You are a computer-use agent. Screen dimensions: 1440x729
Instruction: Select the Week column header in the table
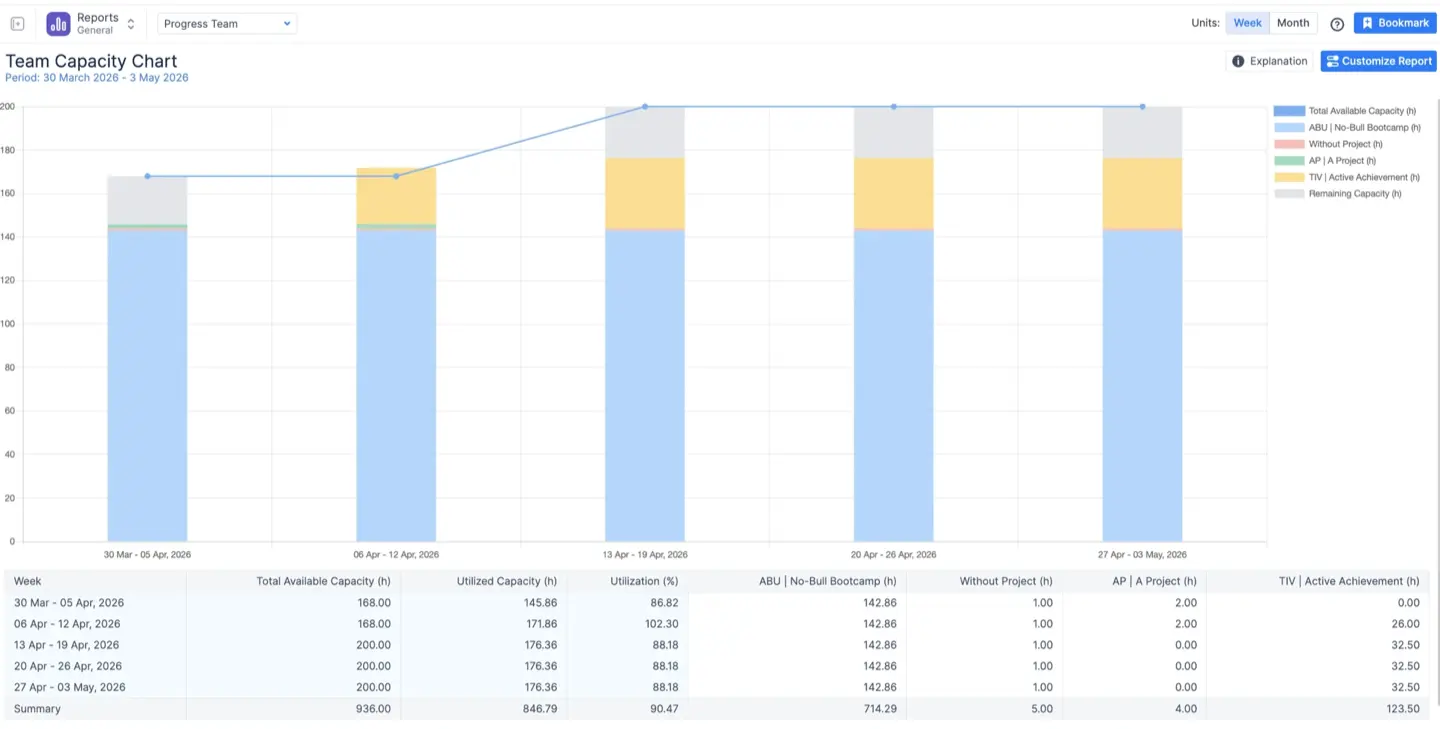(x=26, y=581)
